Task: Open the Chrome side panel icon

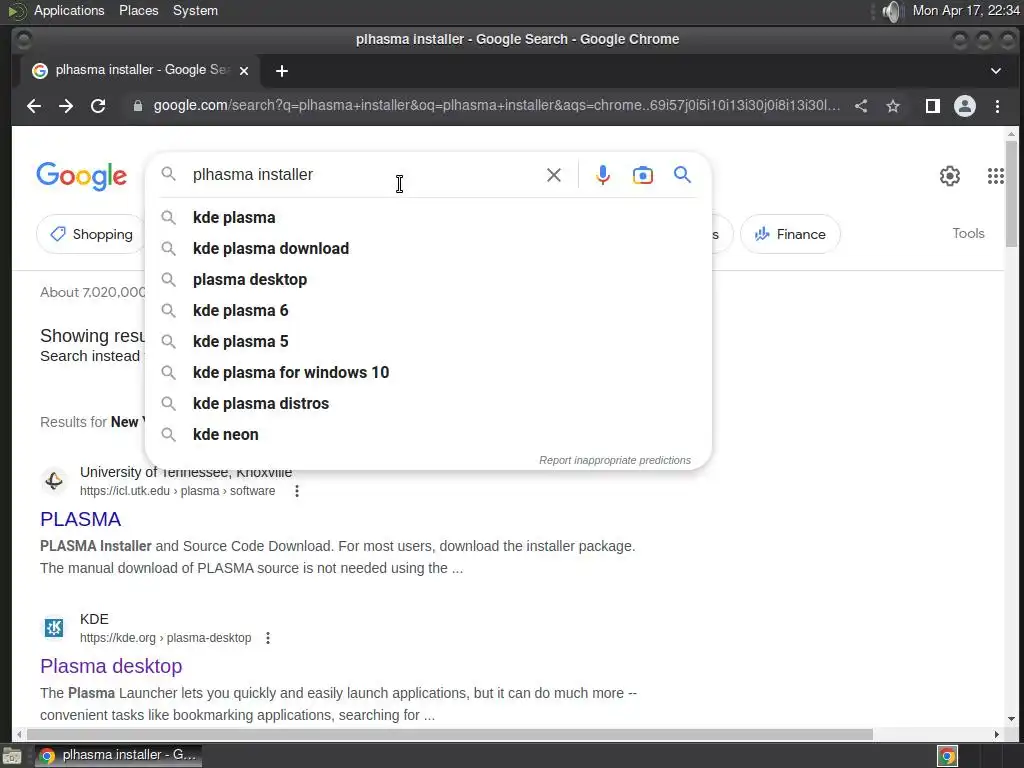Action: [933, 106]
